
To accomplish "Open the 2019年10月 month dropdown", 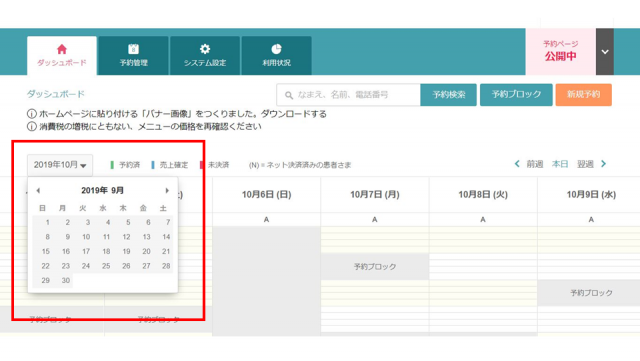I will click(60, 165).
